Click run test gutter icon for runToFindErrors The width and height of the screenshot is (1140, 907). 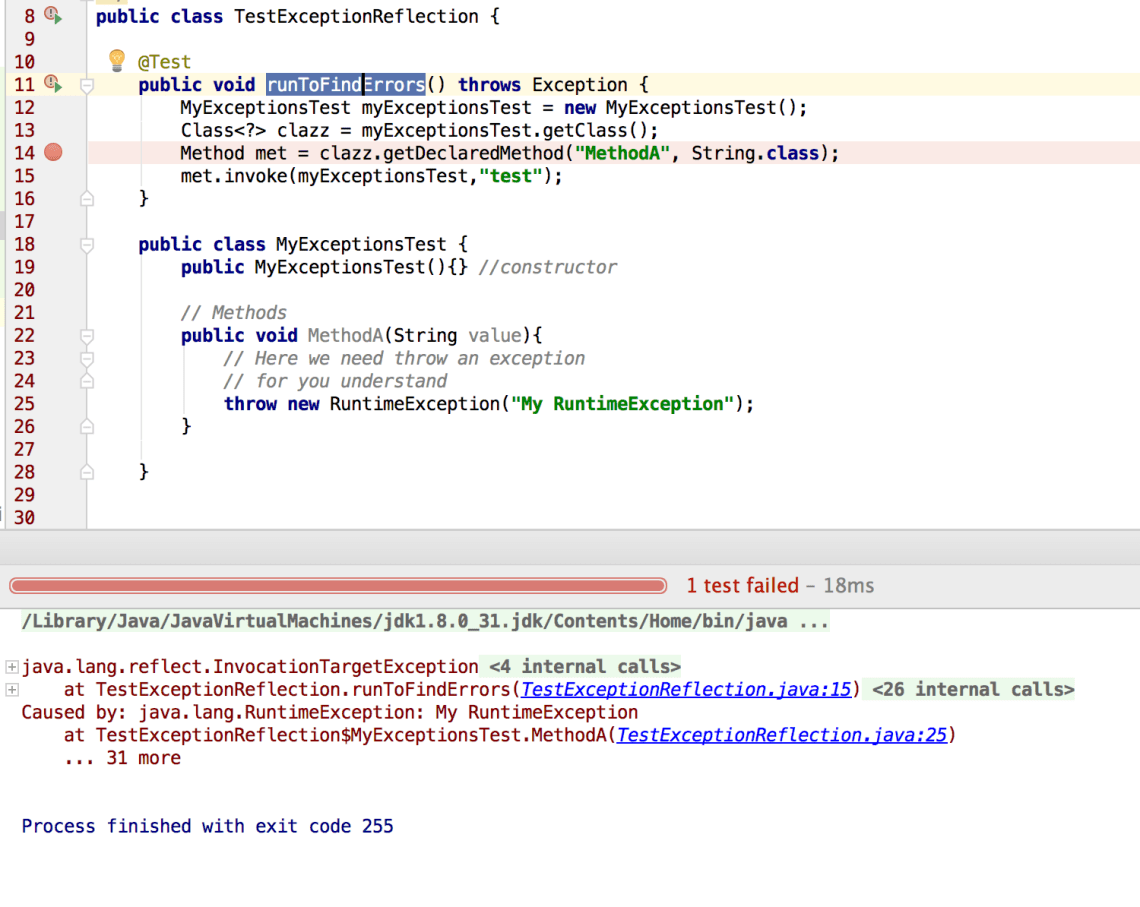53,85
